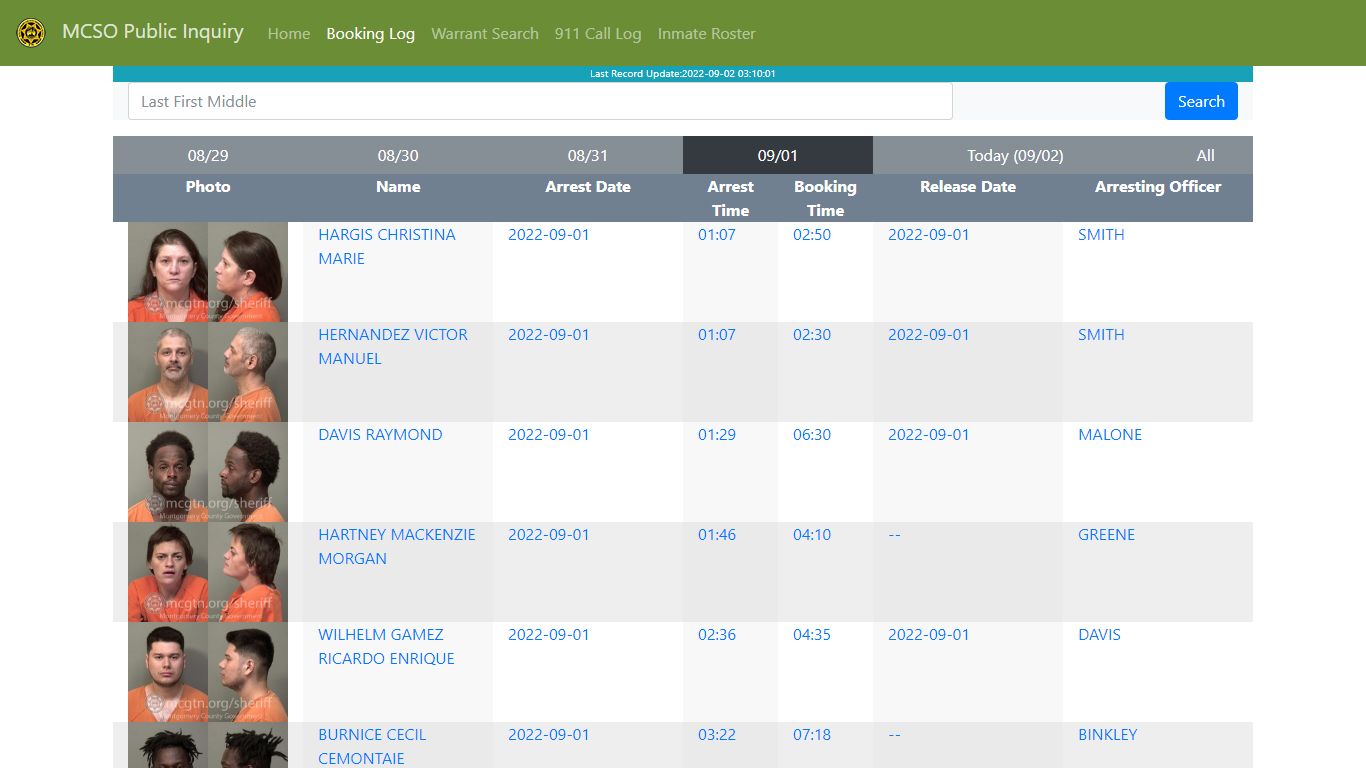Open the Inmate Roster page
This screenshot has width=1366, height=768.
coord(706,33)
